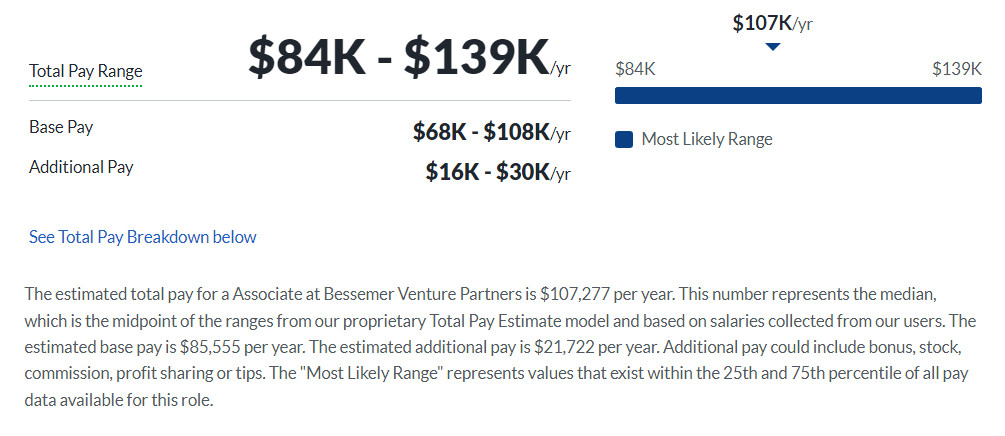Screen dimensions: 1005x436
Task: Click the large $84K - $139K/yr total figure
Action: [409, 60]
